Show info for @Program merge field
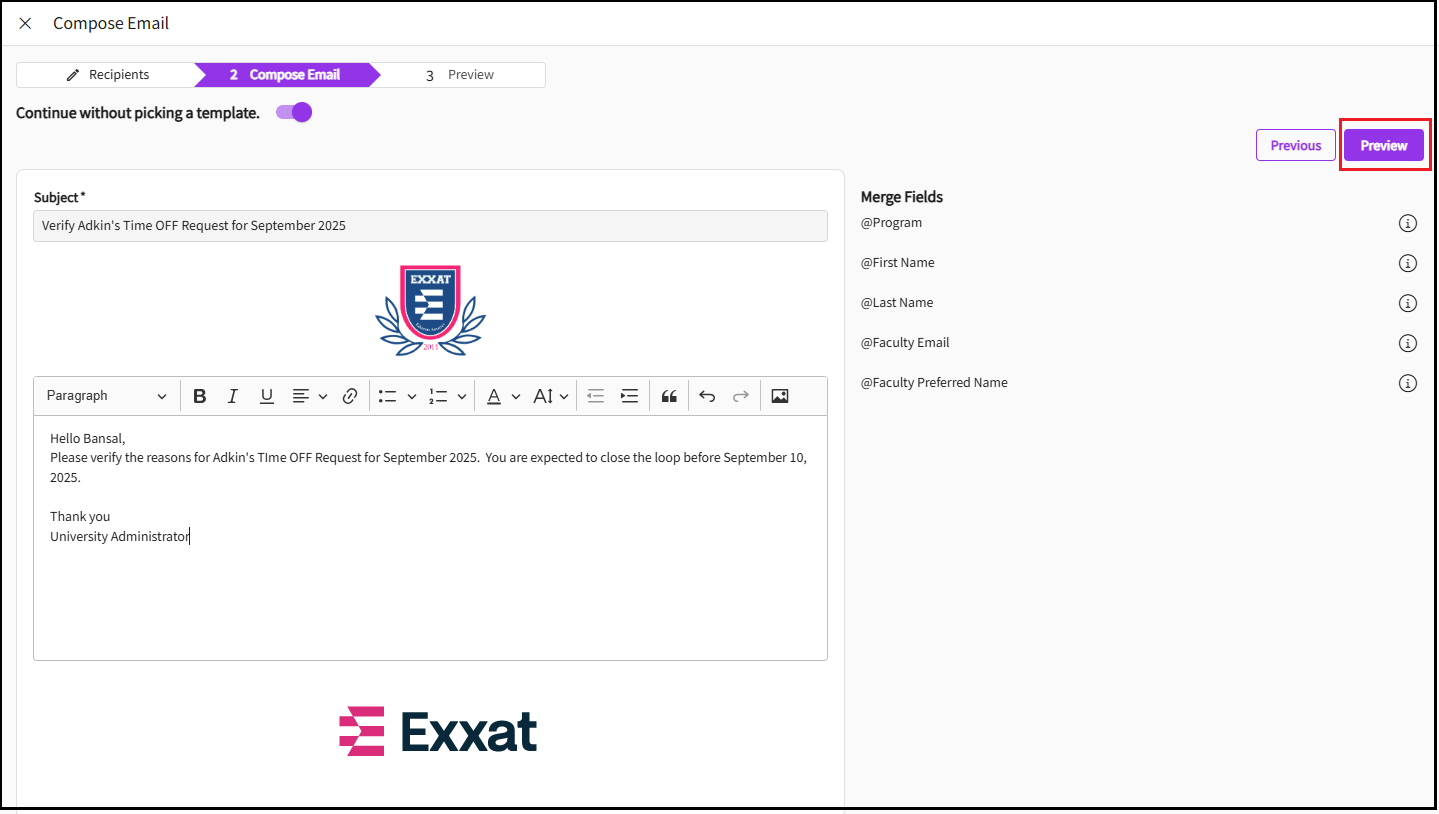1439x814 pixels. [x=1407, y=223]
